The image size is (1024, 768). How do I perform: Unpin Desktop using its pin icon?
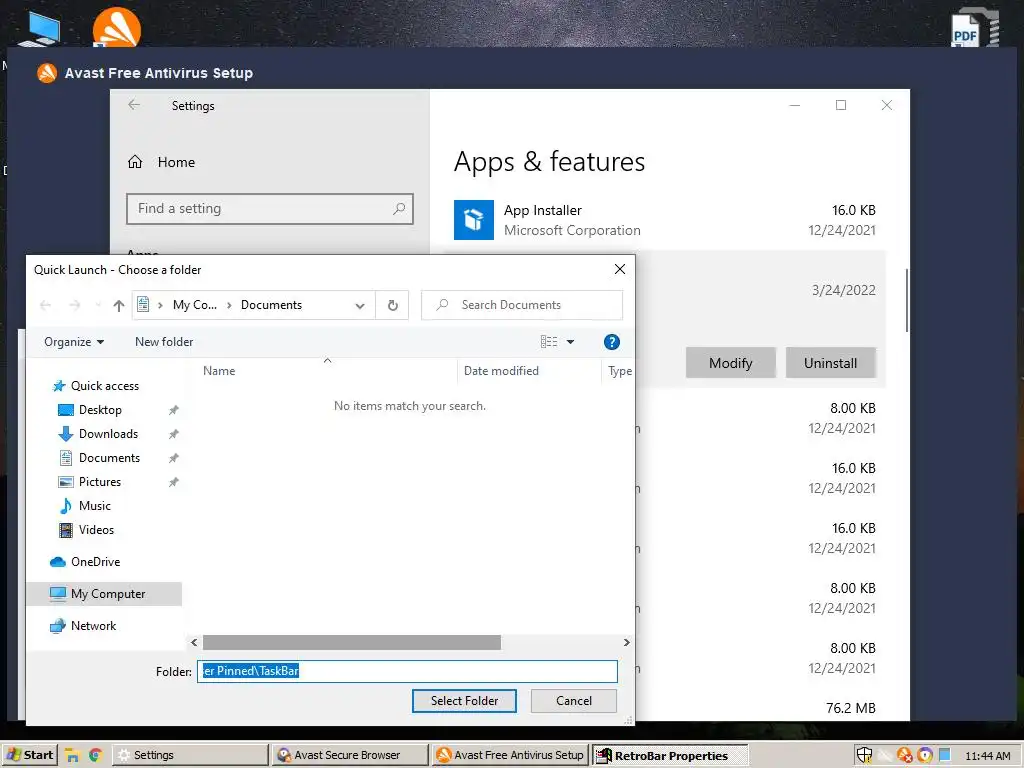pyautogui.click(x=173, y=410)
